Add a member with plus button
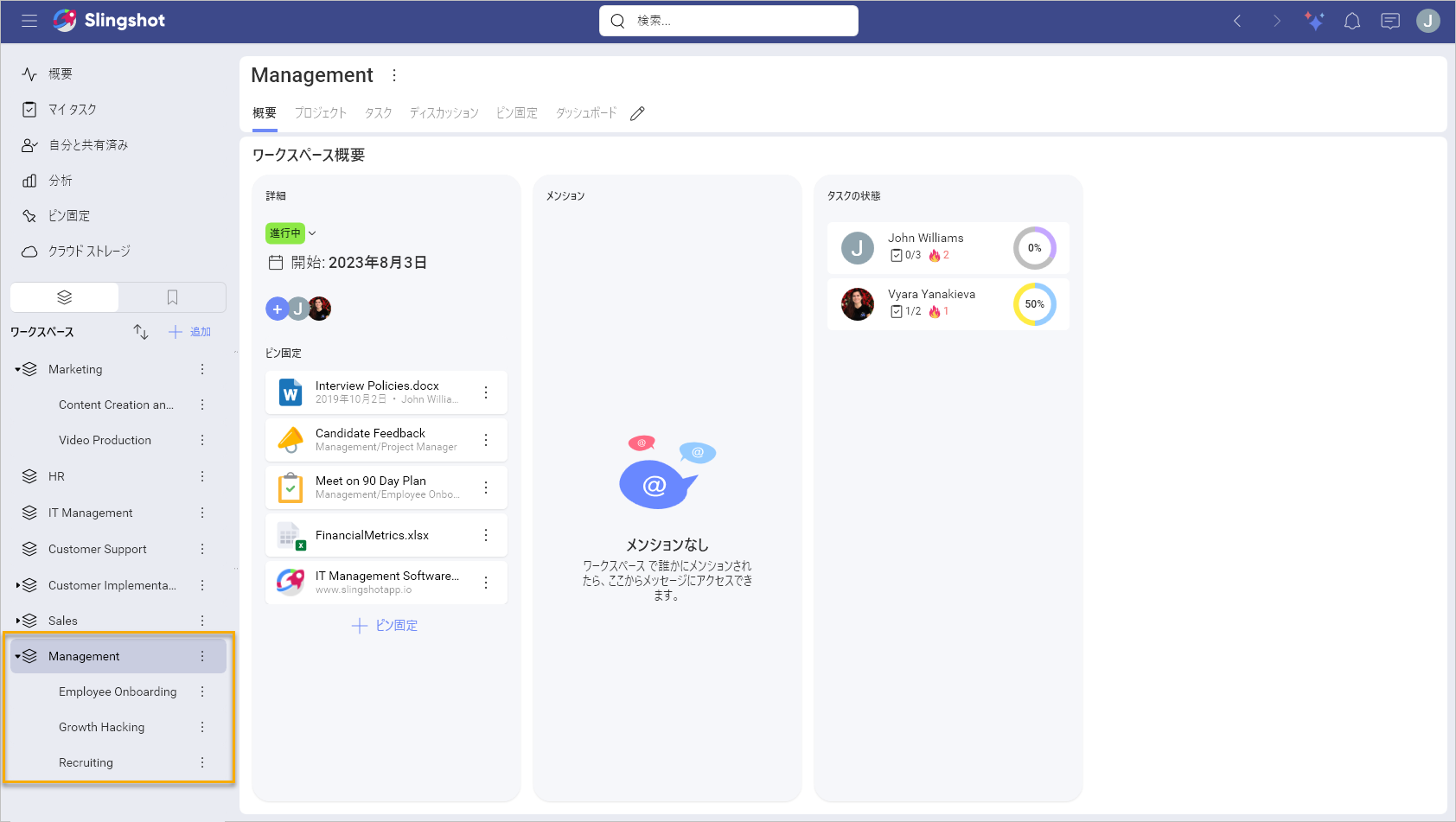1456x822 pixels. 277,309
